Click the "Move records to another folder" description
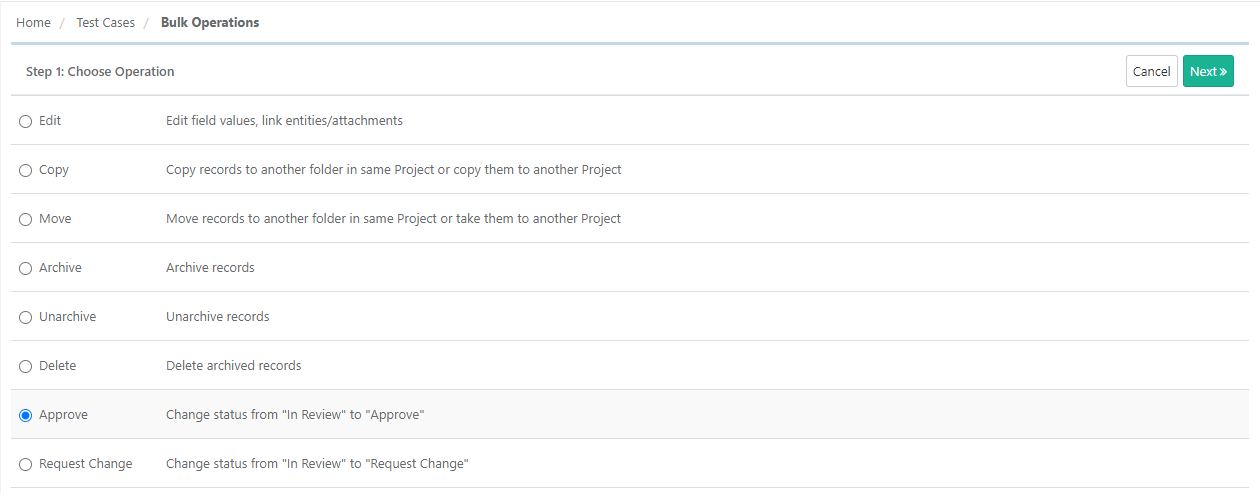1260x493 pixels. click(x=393, y=218)
